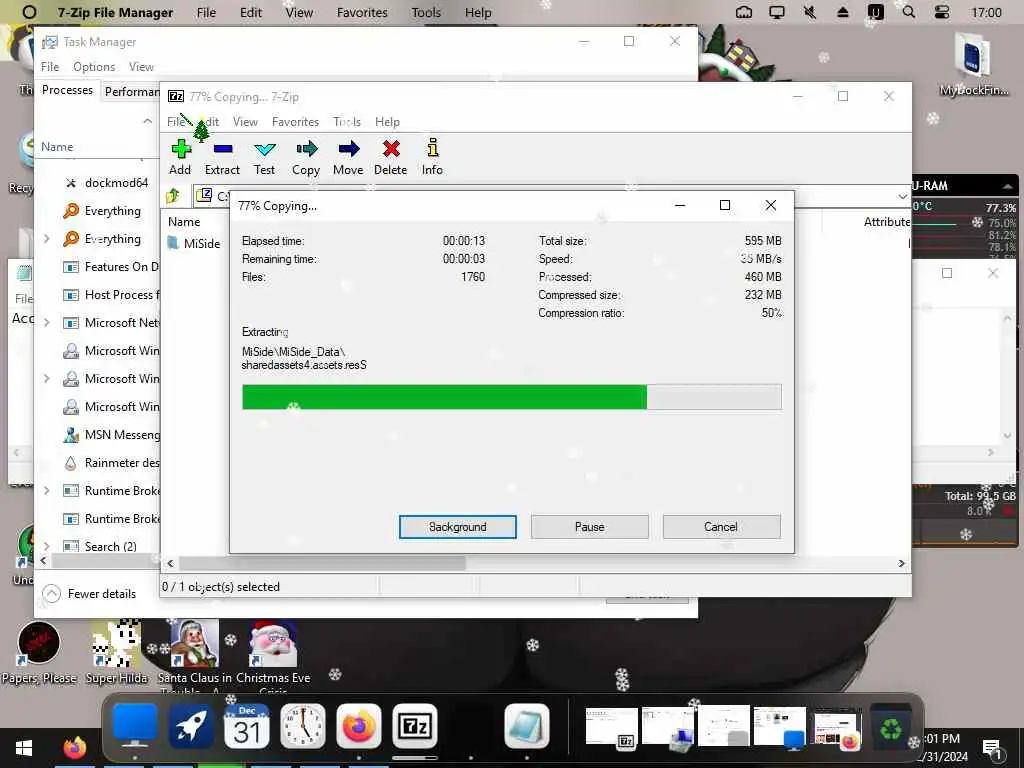The height and width of the screenshot is (768, 1024).
Task: Expand the Microsoft Net process row
Action: click(46, 323)
